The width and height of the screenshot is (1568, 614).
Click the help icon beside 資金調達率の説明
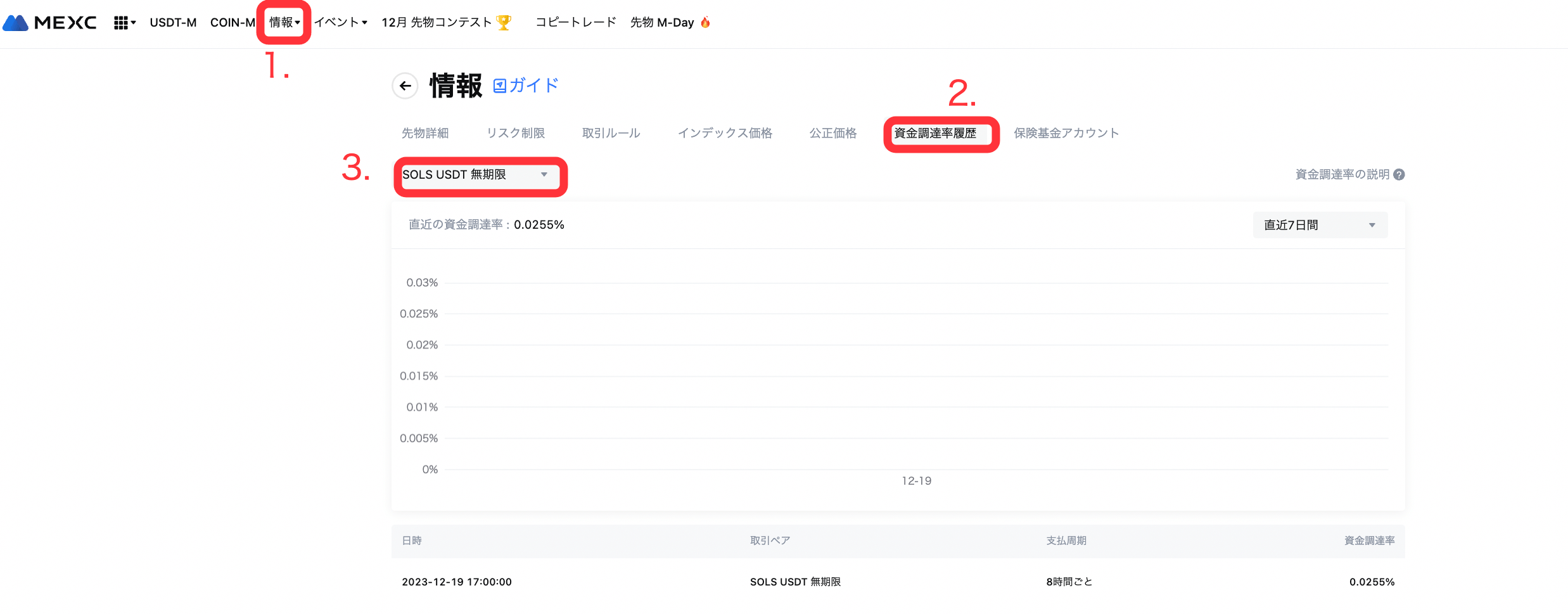(x=1399, y=175)
